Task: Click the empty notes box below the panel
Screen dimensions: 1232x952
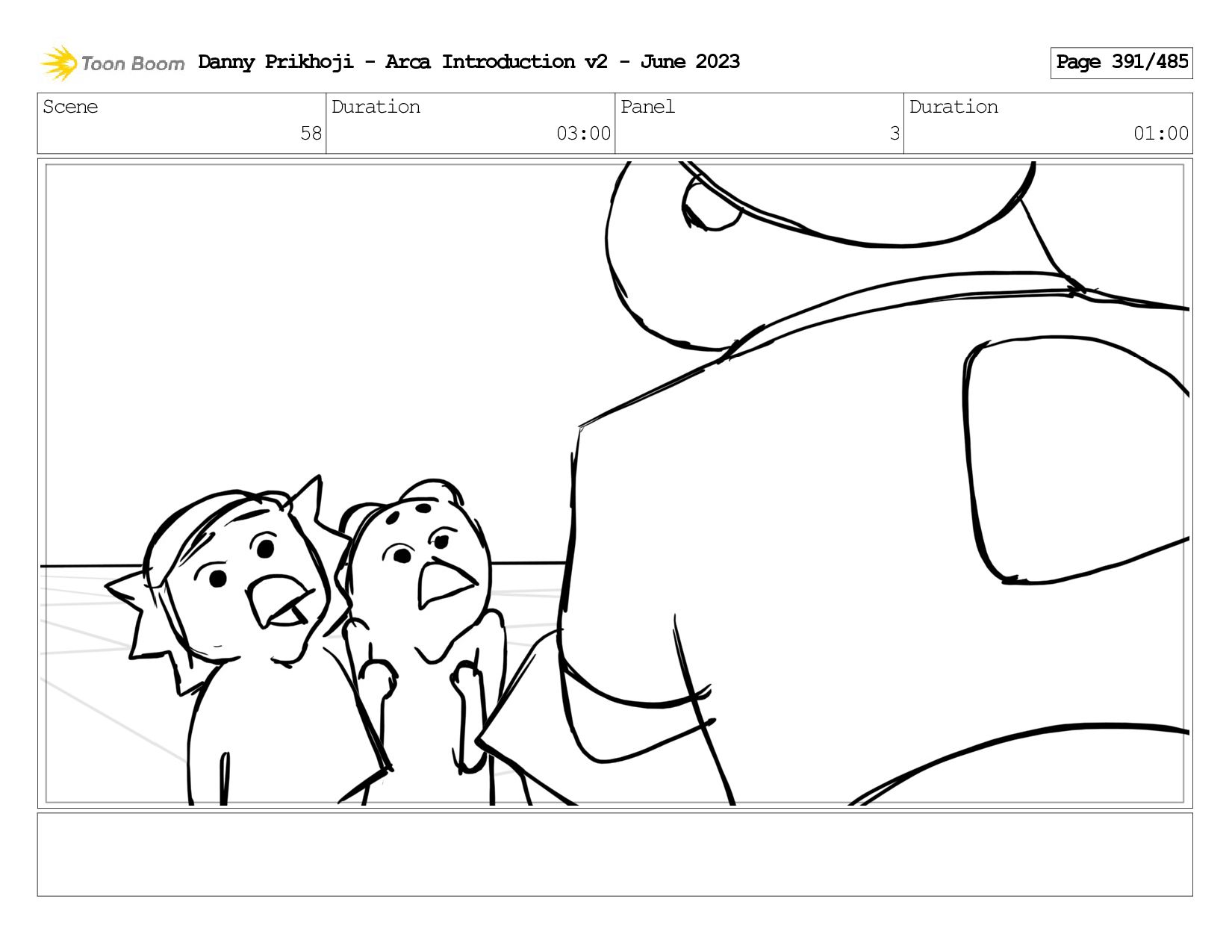Action: click(x=615, y=854)
